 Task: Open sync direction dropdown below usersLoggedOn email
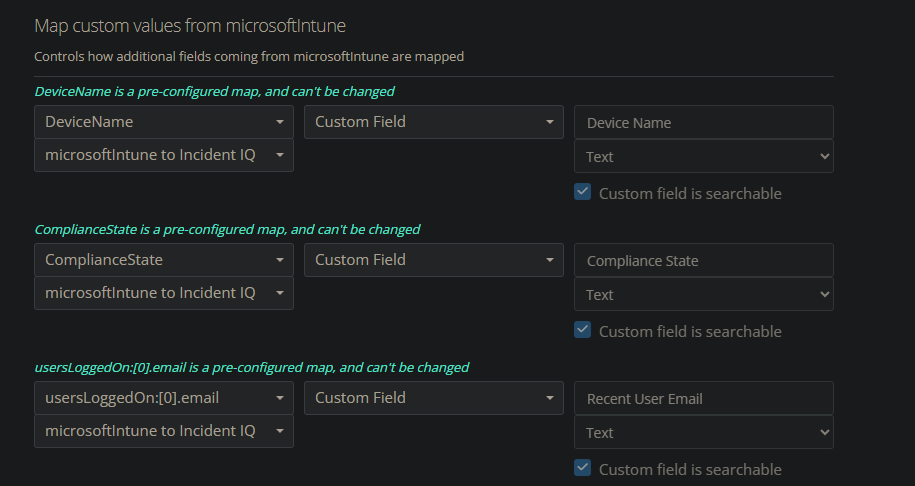(x=163, y=431)
